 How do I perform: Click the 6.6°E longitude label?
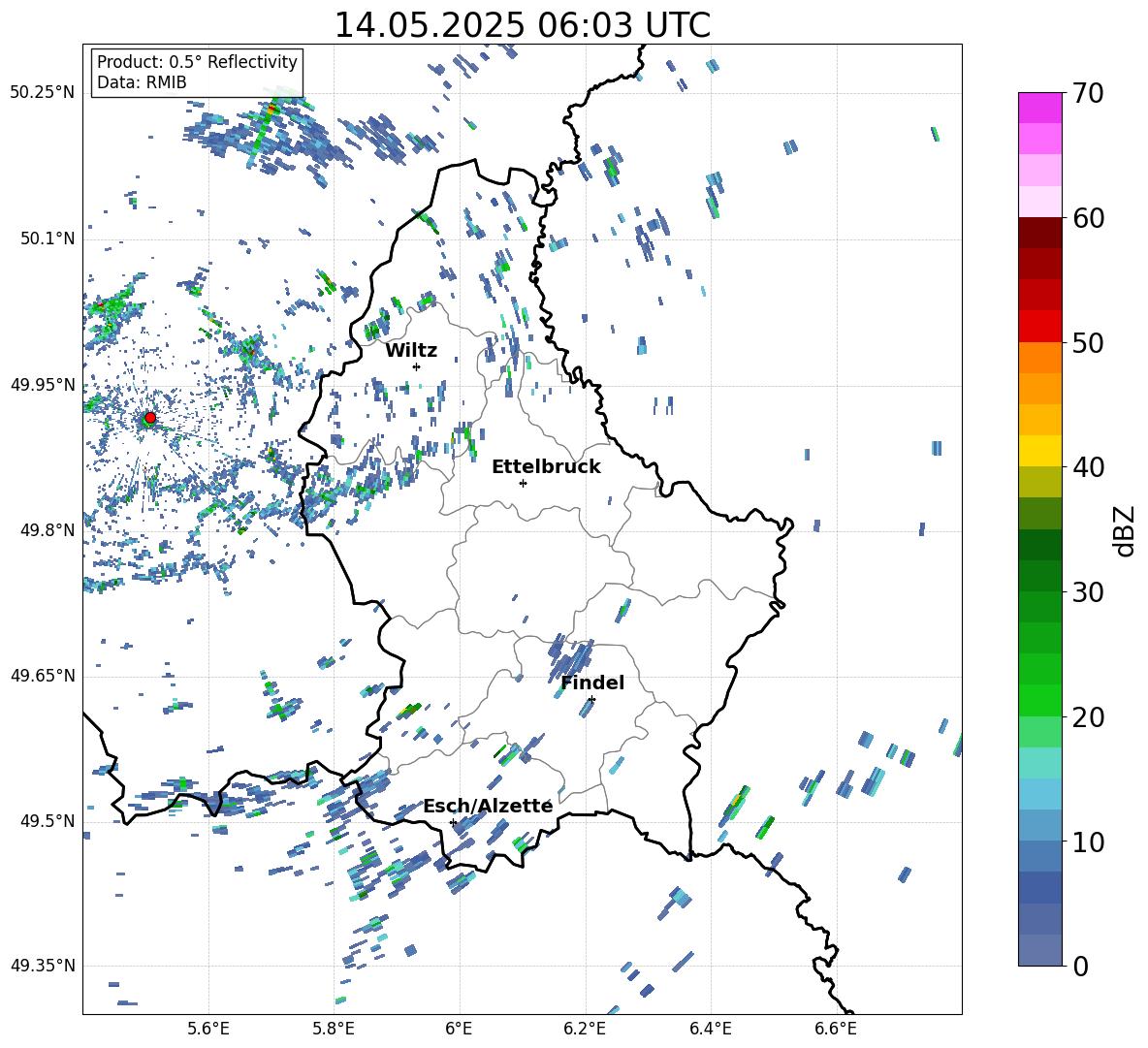tap(836, 1029)
